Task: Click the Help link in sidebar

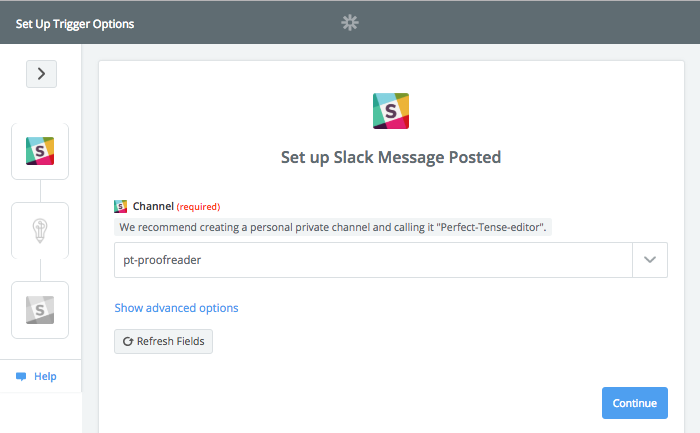Action: pos(45,376)
